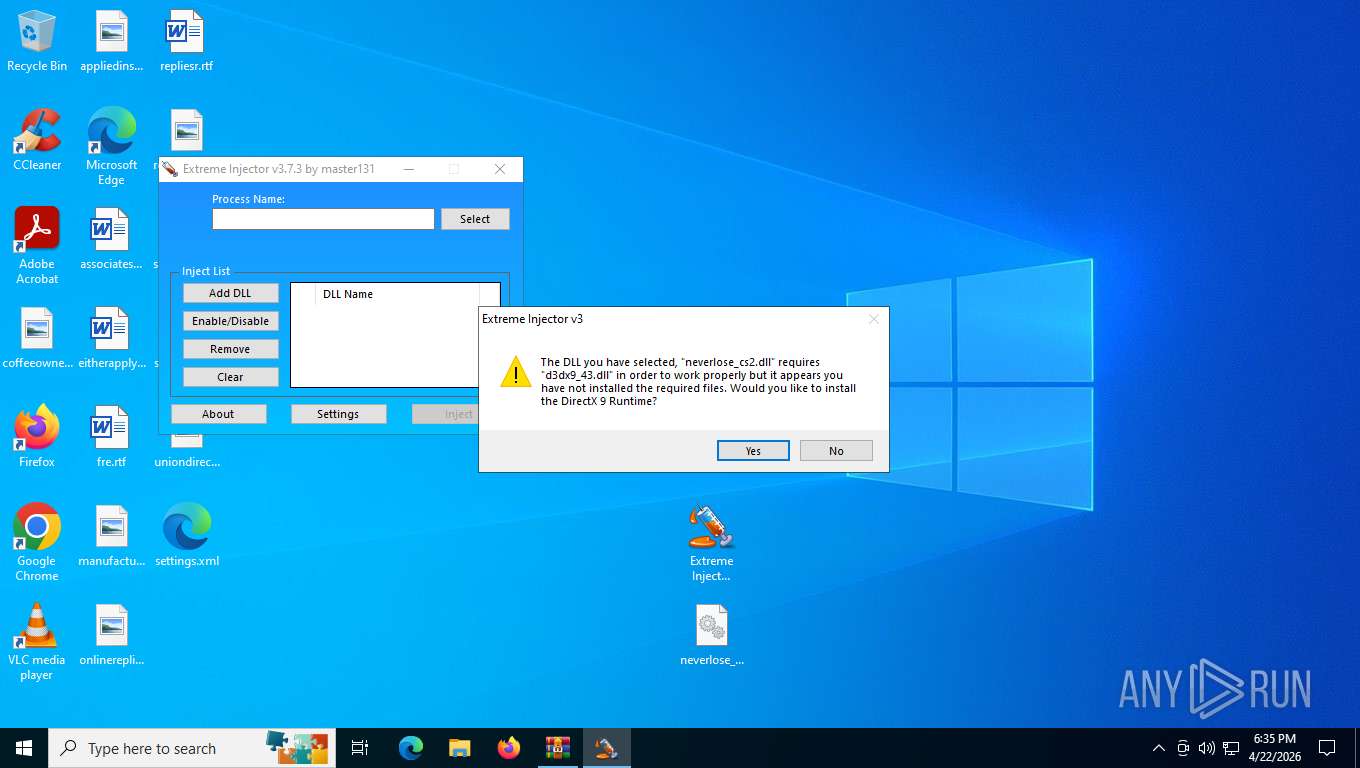This screenshot has width=1360, height=768.
Task: Open the onlinerepli image file icon
Action: click(111, 635)
